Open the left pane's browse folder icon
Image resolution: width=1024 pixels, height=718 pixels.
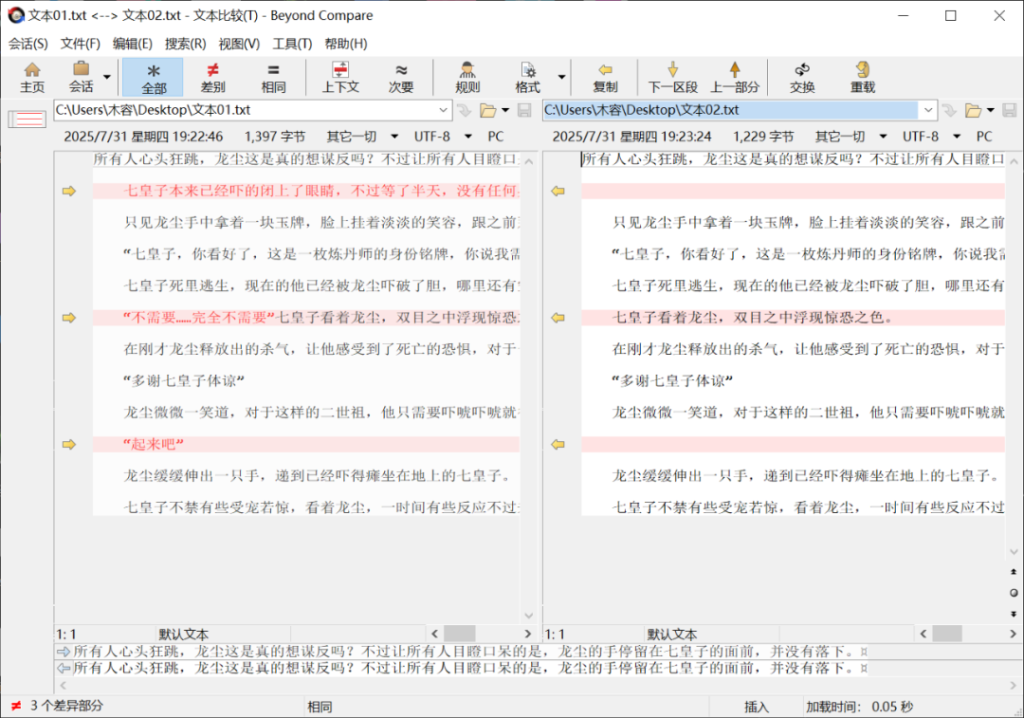[488, 110]
